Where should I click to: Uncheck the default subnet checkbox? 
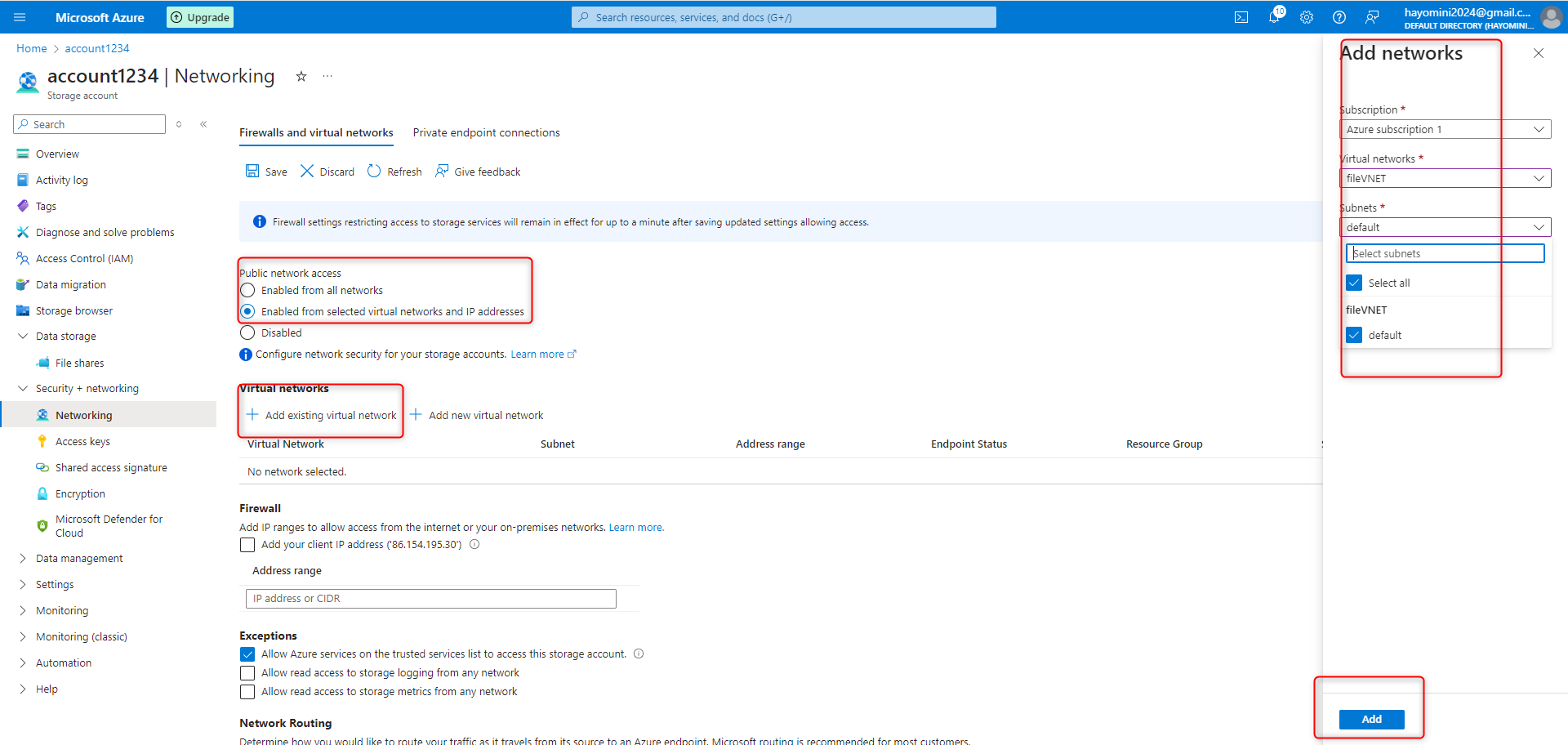1354,335
